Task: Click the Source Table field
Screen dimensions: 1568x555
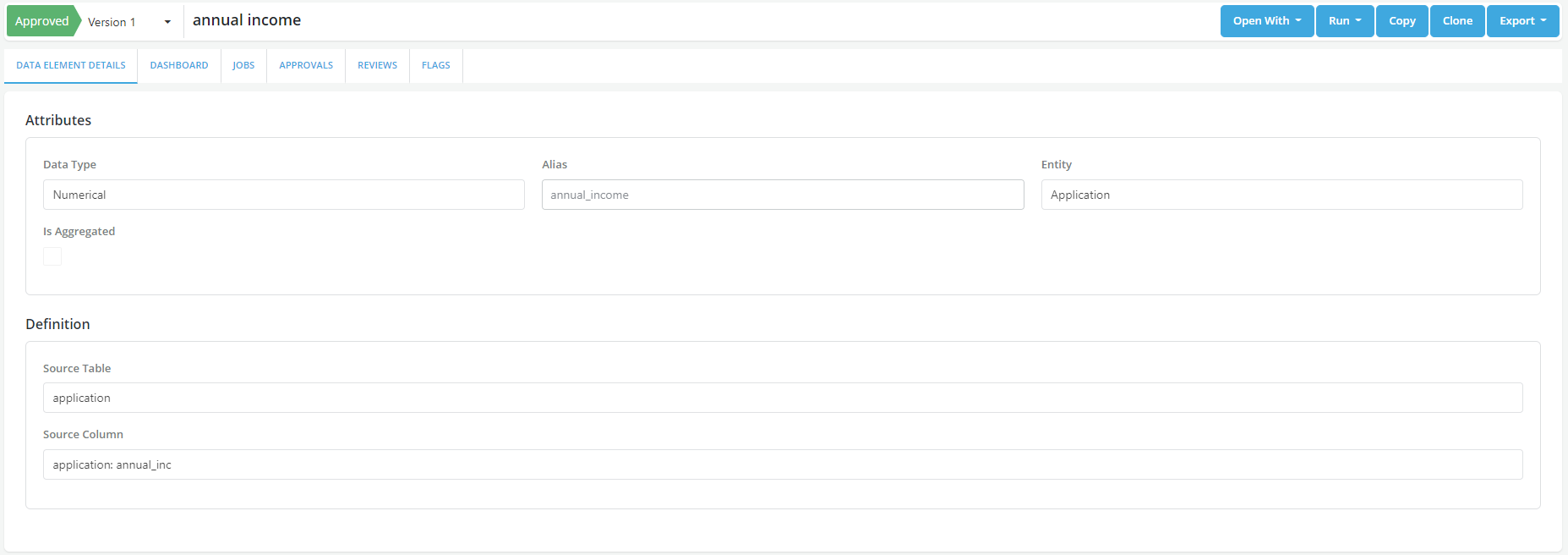Action: pos(782,398)
